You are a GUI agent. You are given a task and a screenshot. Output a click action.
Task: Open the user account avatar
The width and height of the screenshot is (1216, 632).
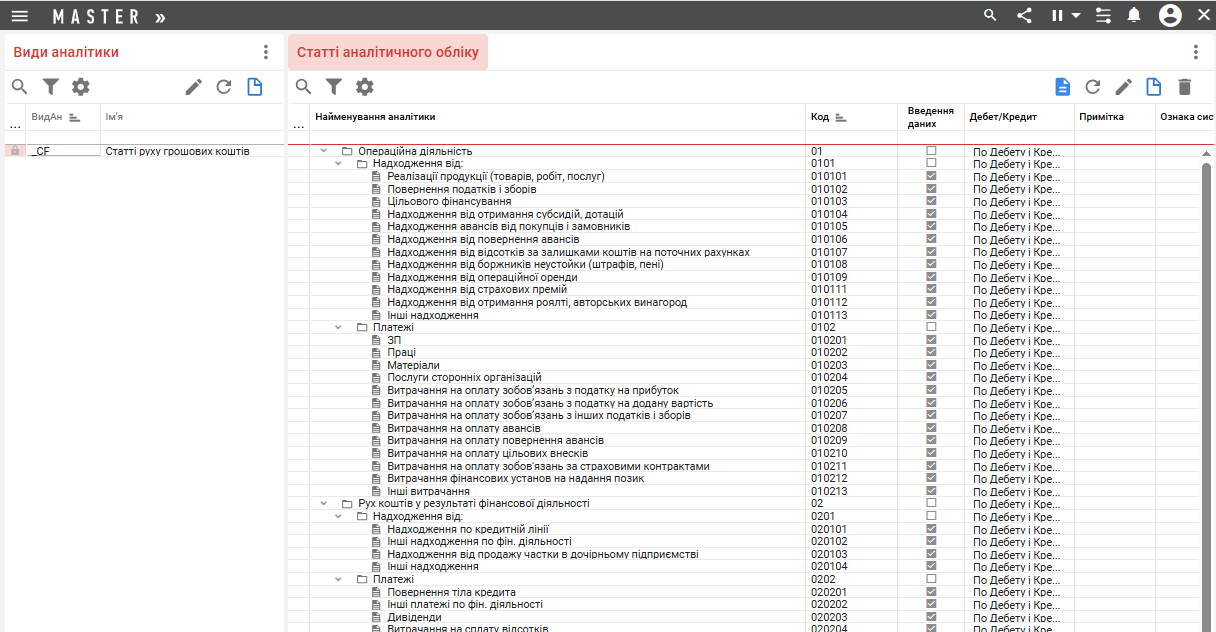point(1171,15)
